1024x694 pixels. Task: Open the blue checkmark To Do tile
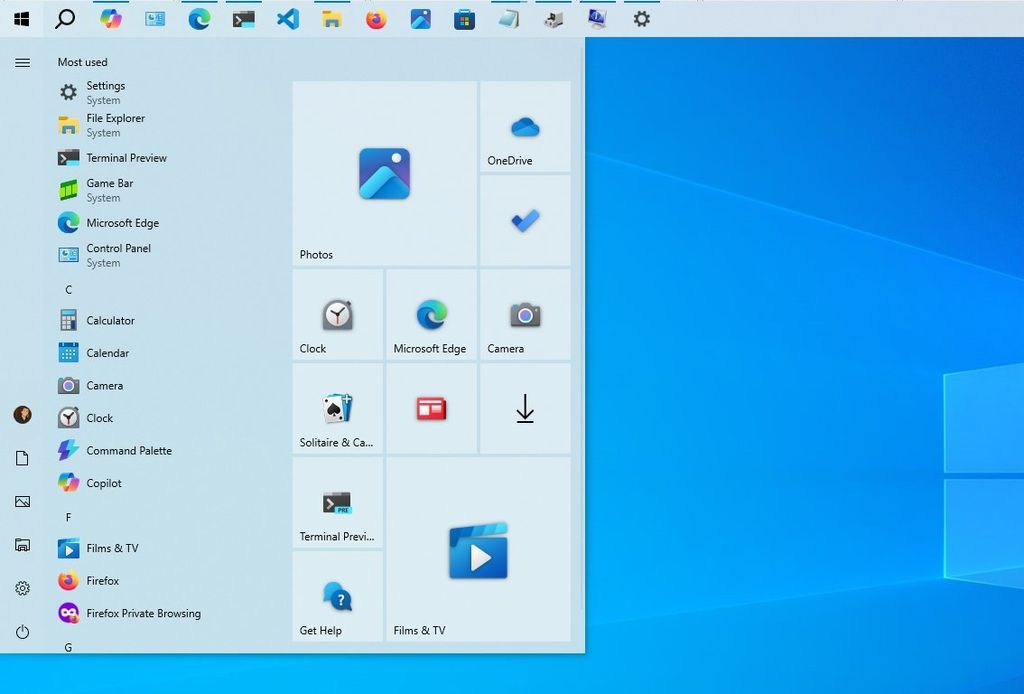(x=525, y=221)
